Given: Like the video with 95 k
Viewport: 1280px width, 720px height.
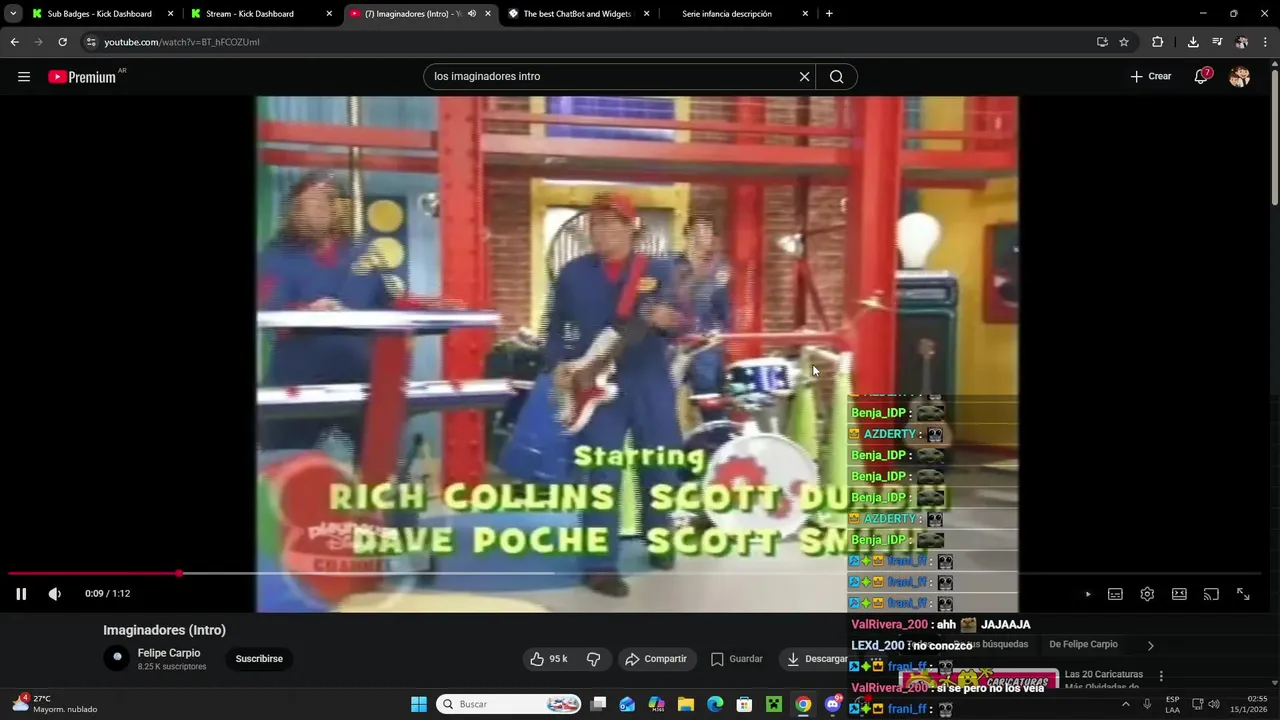Looking at the screenshot, I should [549, 659].
